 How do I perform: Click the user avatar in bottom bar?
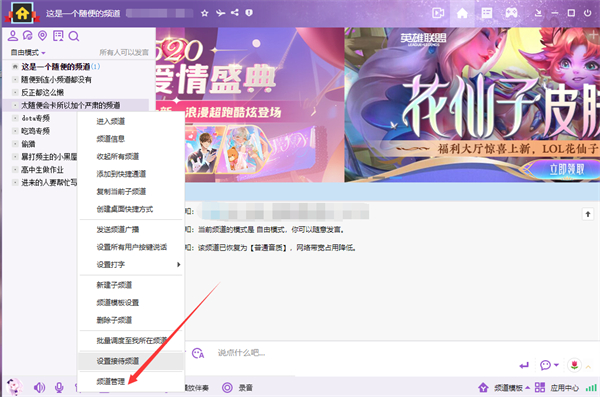click(15, 387)
